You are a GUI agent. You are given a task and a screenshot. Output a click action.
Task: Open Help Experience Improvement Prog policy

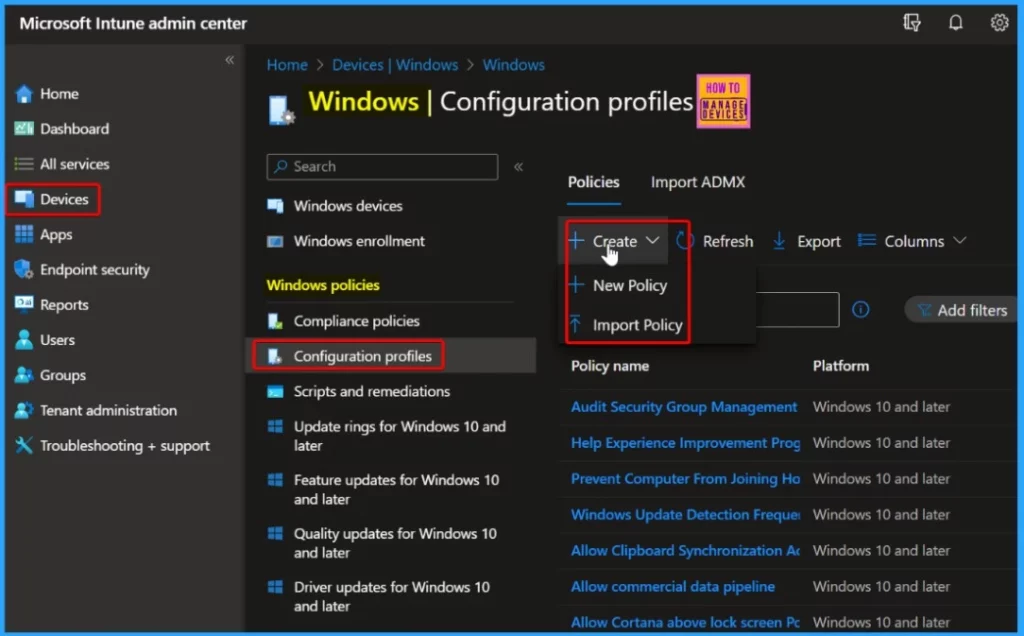coord(685,443)
